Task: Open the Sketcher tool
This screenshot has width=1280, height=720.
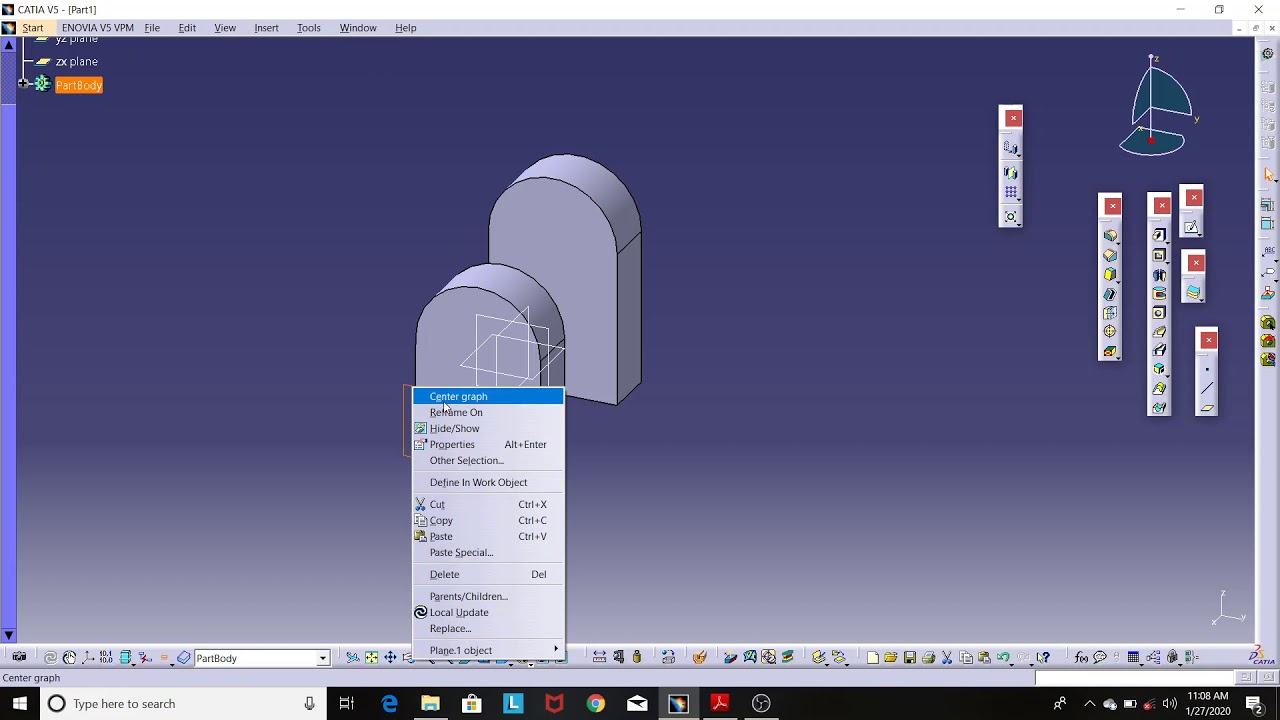Action: tap(1192, 227)
